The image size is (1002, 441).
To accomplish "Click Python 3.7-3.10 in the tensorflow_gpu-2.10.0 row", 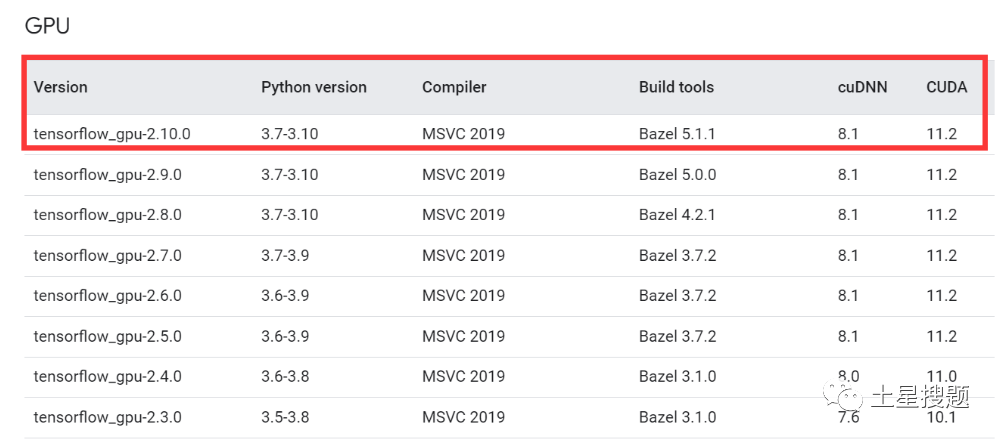I will [289, 134].
